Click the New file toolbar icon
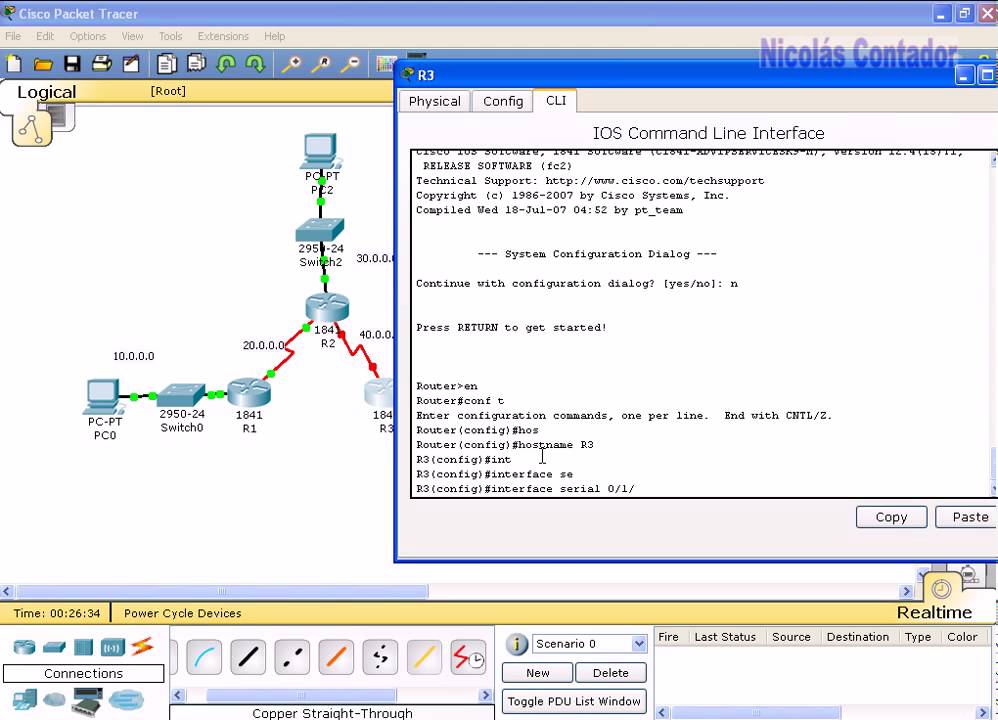 click(x=14, y=64)
